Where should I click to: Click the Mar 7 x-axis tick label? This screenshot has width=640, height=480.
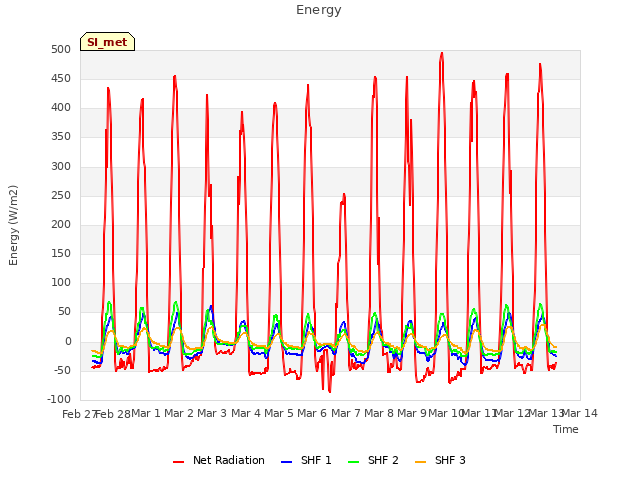[346, 414]
